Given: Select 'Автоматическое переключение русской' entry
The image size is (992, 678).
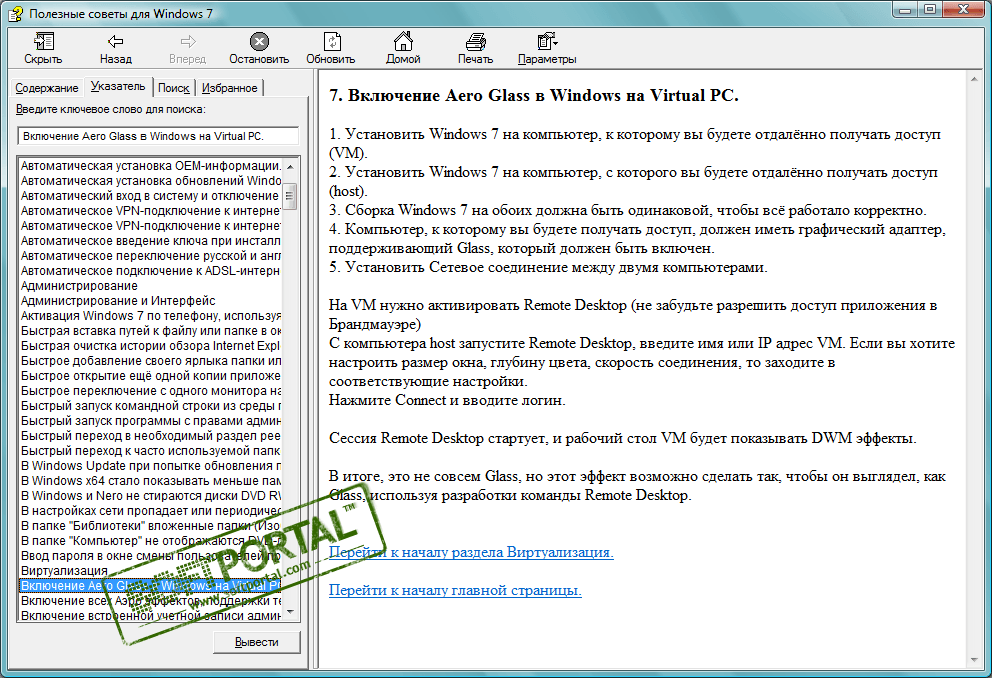Looking at the screenshot, I should (151, 256).
